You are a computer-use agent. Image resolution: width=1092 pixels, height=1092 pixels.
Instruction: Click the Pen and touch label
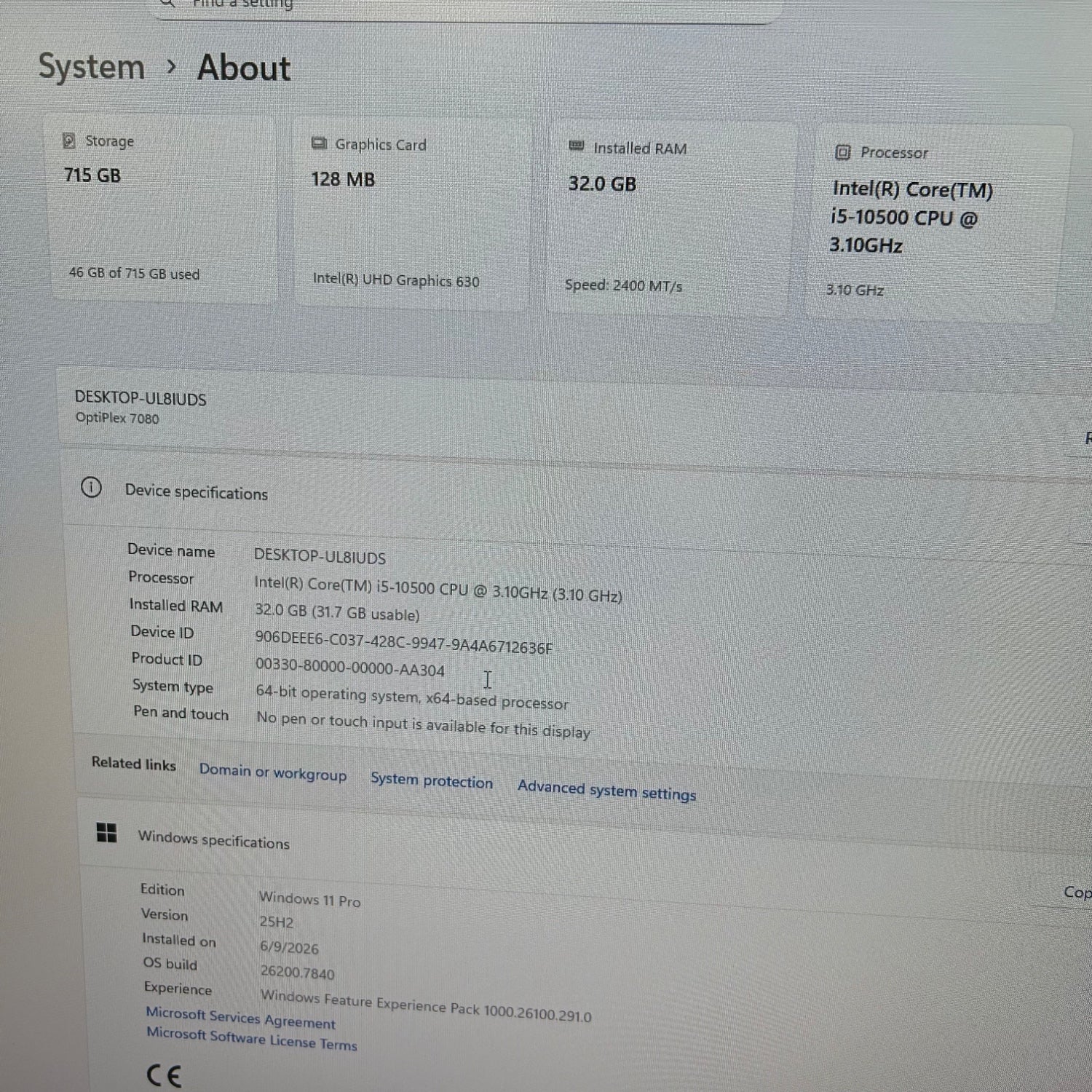(x=181, y=713)
